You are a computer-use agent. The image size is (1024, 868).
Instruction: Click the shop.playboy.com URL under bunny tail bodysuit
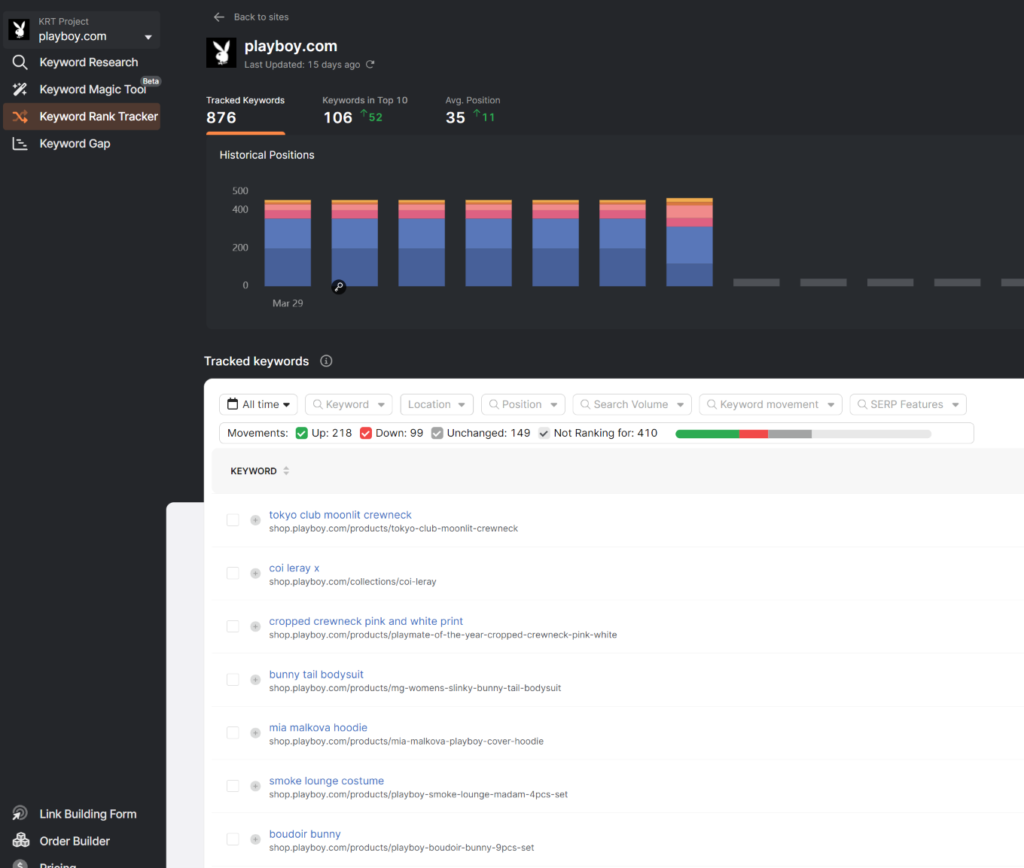pos(415,688)
